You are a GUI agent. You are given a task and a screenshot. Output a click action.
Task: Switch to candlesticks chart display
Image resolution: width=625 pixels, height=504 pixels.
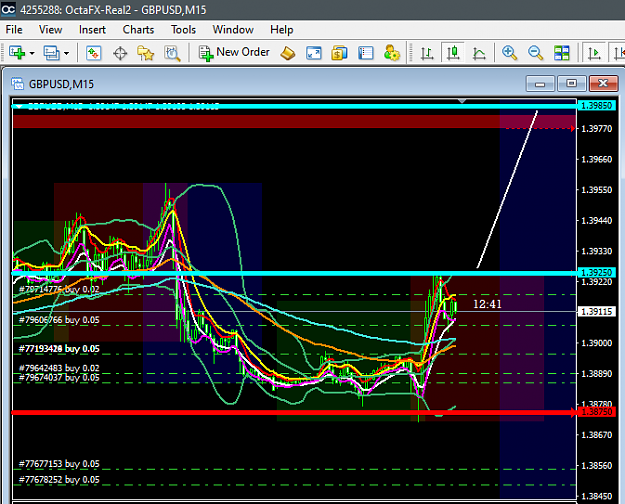point(453,53)
